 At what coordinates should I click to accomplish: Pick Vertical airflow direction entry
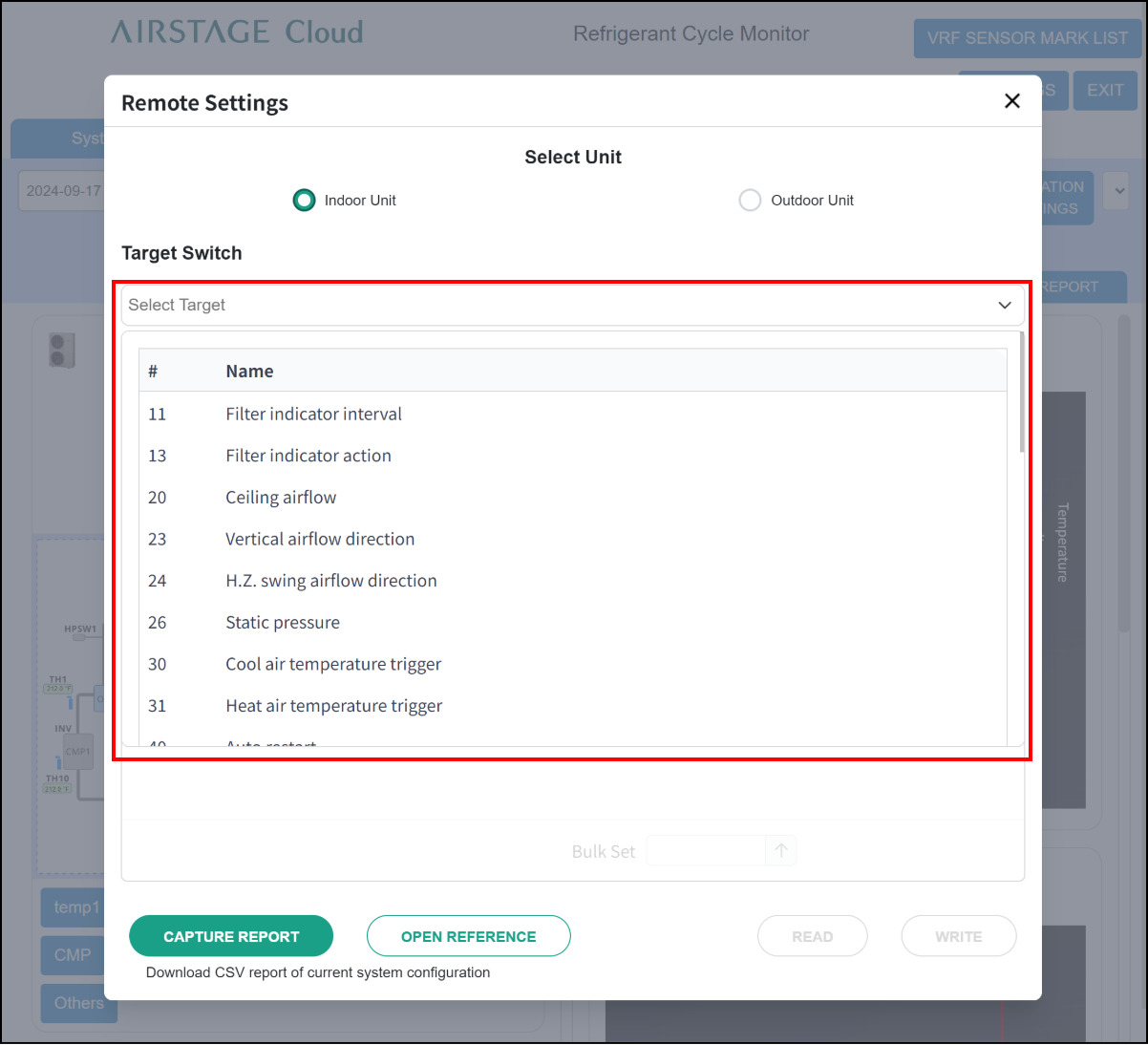320,540
